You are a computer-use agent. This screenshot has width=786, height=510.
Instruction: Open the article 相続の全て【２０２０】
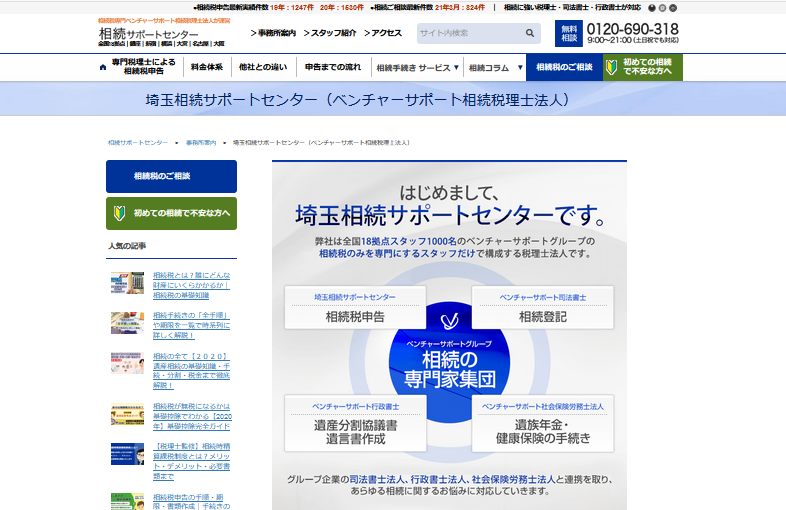(x=191, y=371)
